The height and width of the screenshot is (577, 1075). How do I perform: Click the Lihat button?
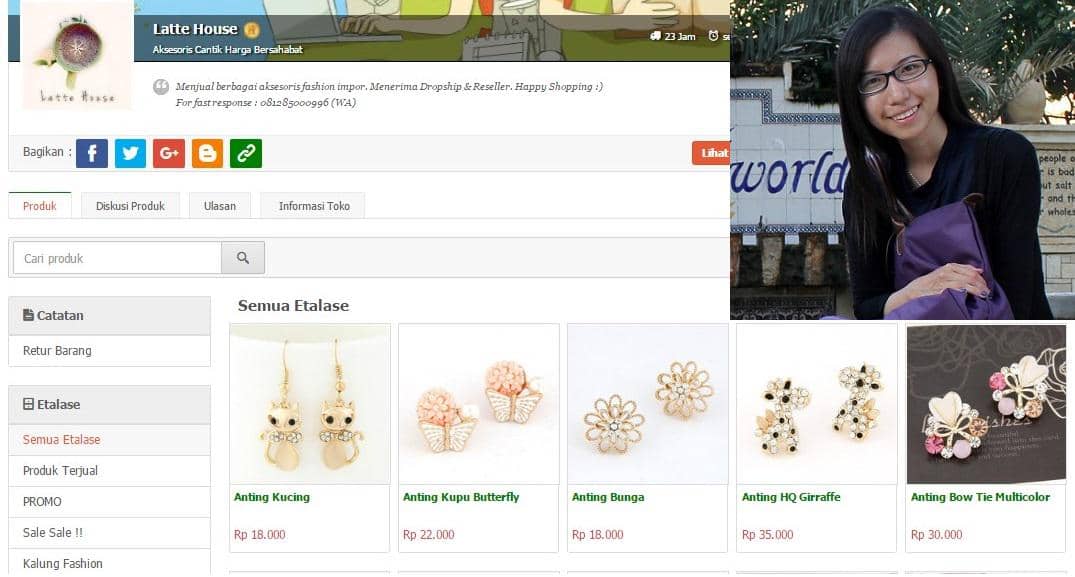pyautogui.click(x=712, y=153)
